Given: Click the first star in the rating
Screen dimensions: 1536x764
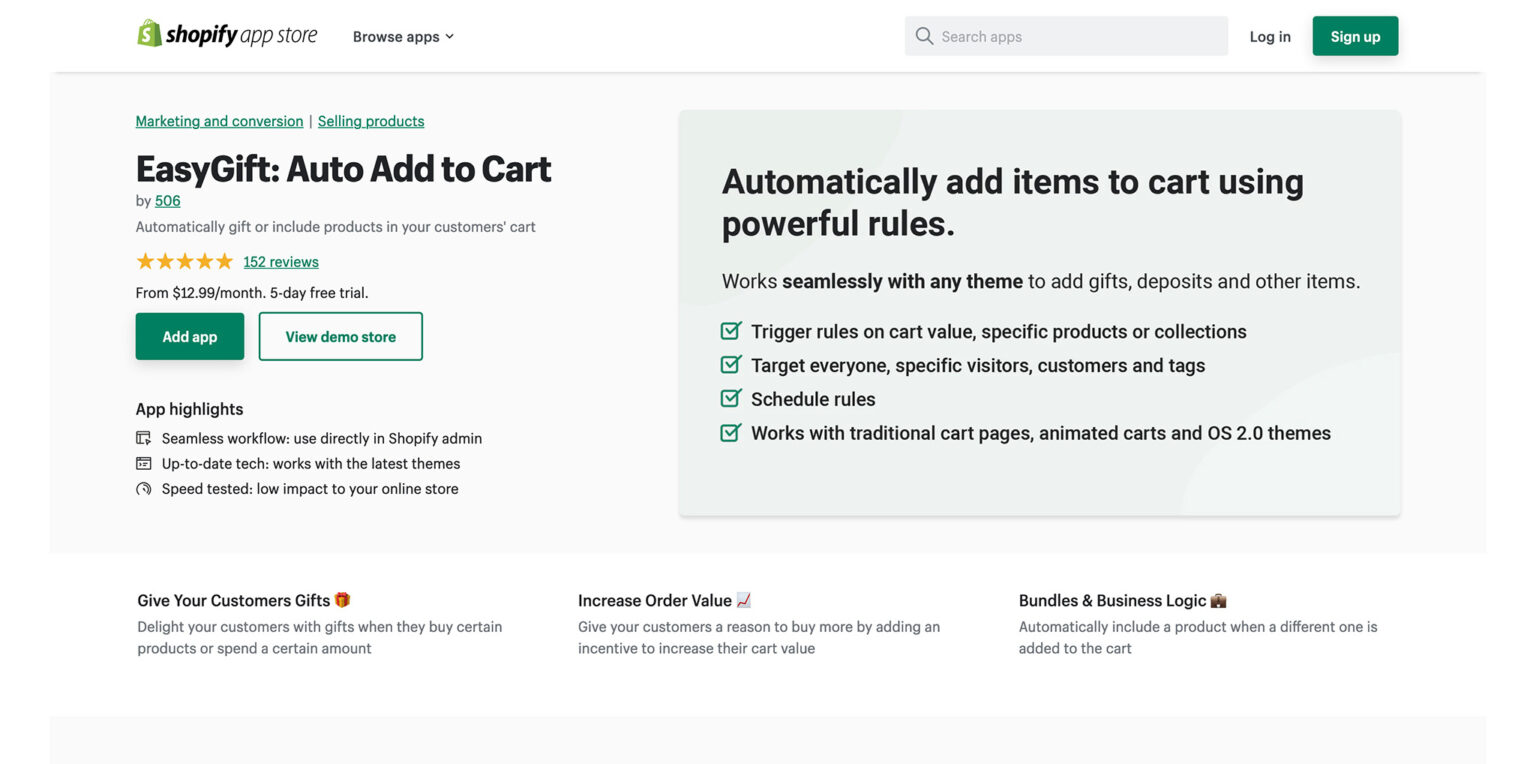Looking at the screenshot, I should 143,260.
